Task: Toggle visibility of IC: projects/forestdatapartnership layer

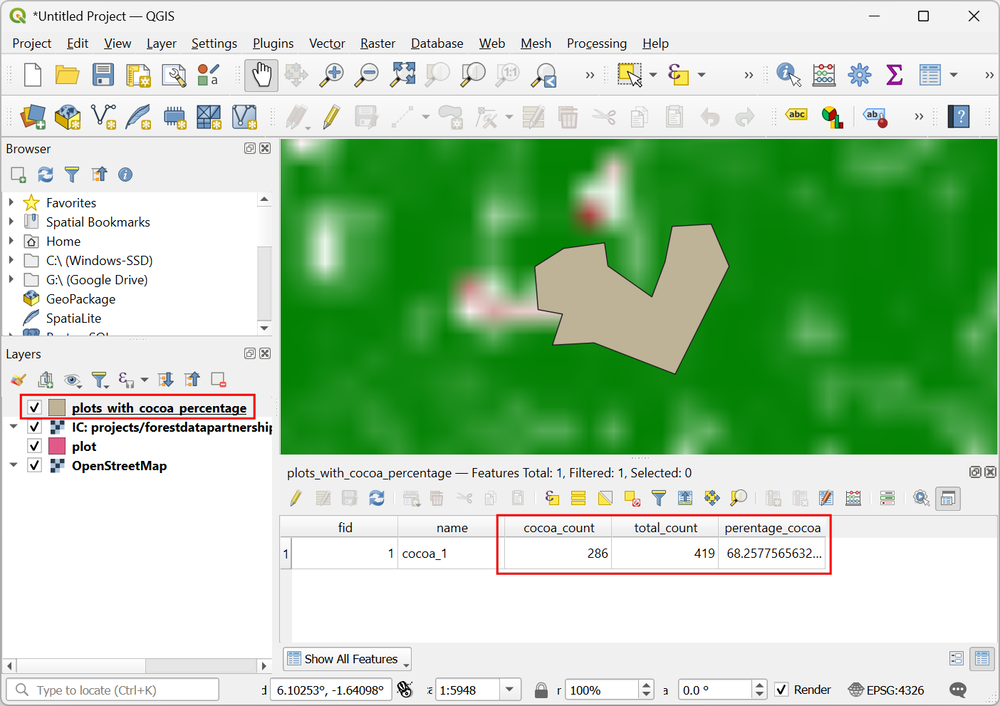Action: pos(34,427)
